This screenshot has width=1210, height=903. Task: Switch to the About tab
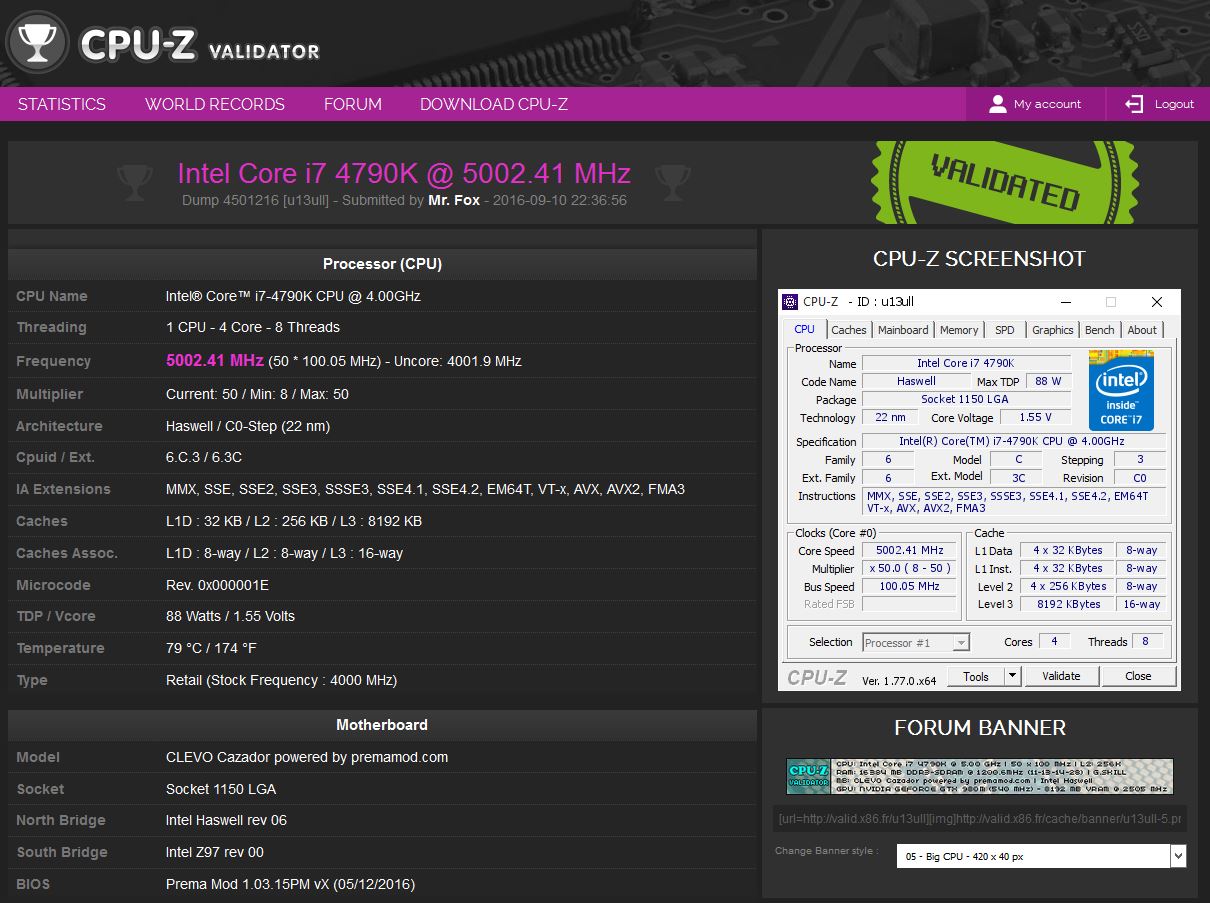[1142, 330]
